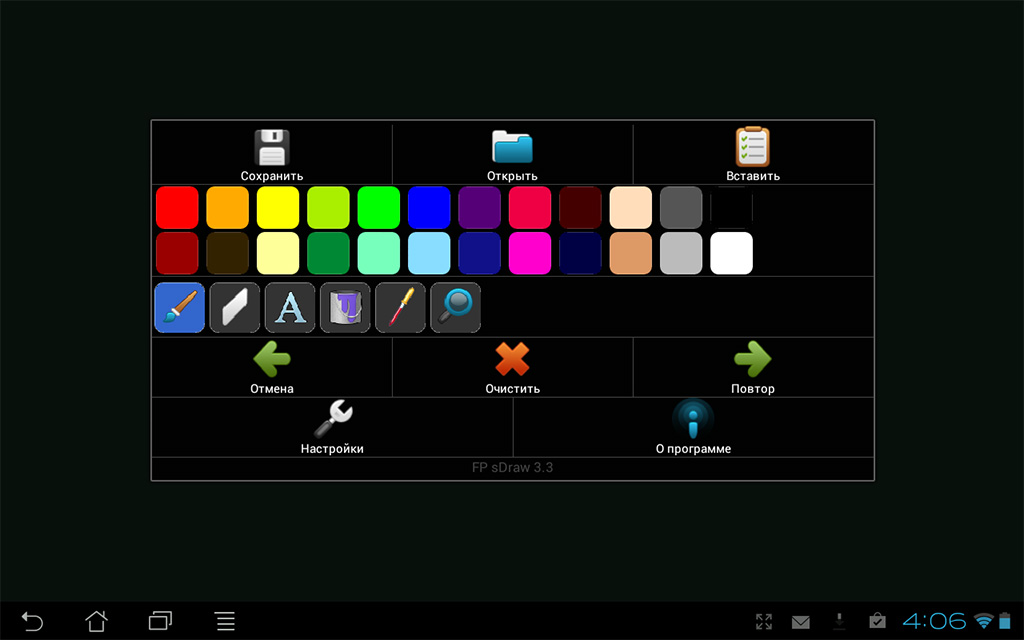Open О программе info screen
1024x640 pixels.
click(694, 427)
